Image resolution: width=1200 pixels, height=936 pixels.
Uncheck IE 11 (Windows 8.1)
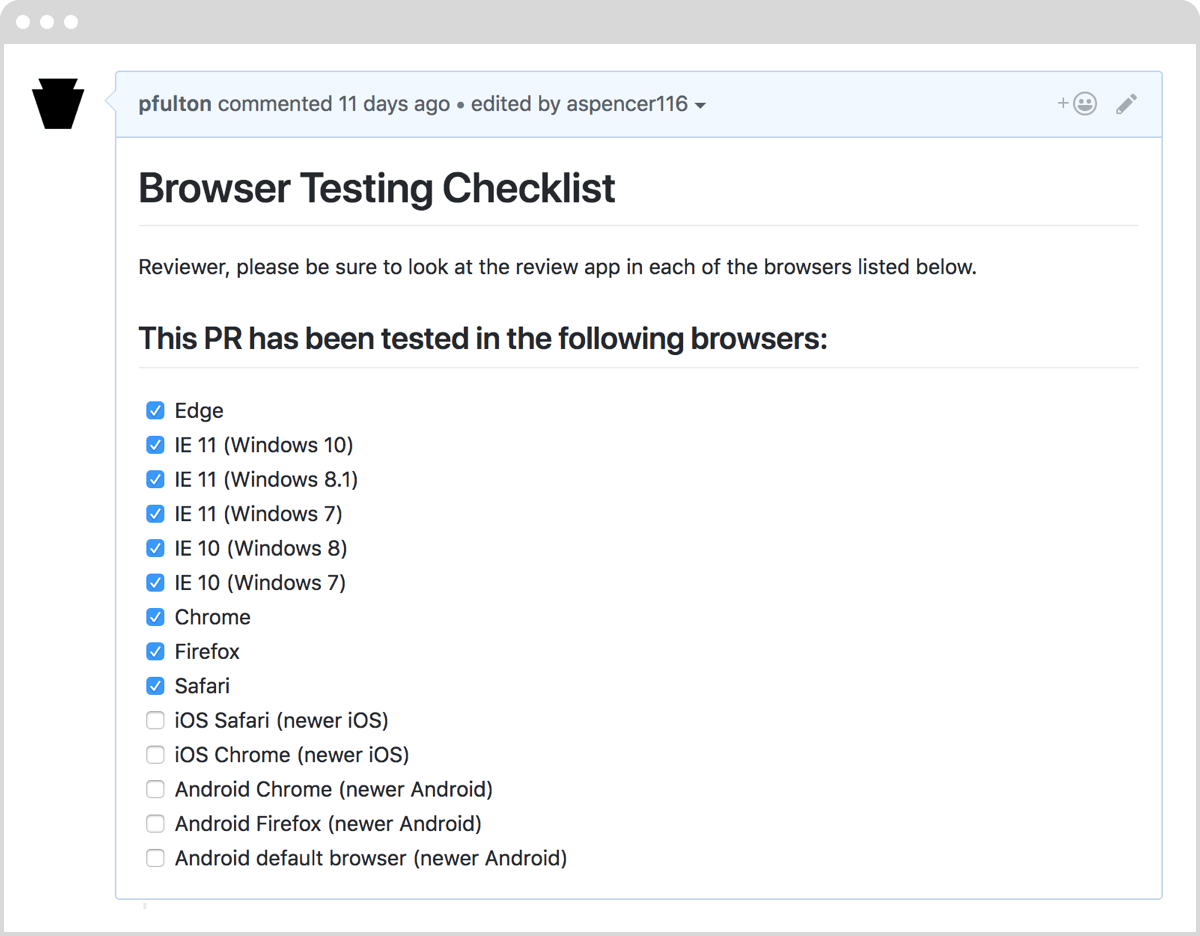point(155,479)
